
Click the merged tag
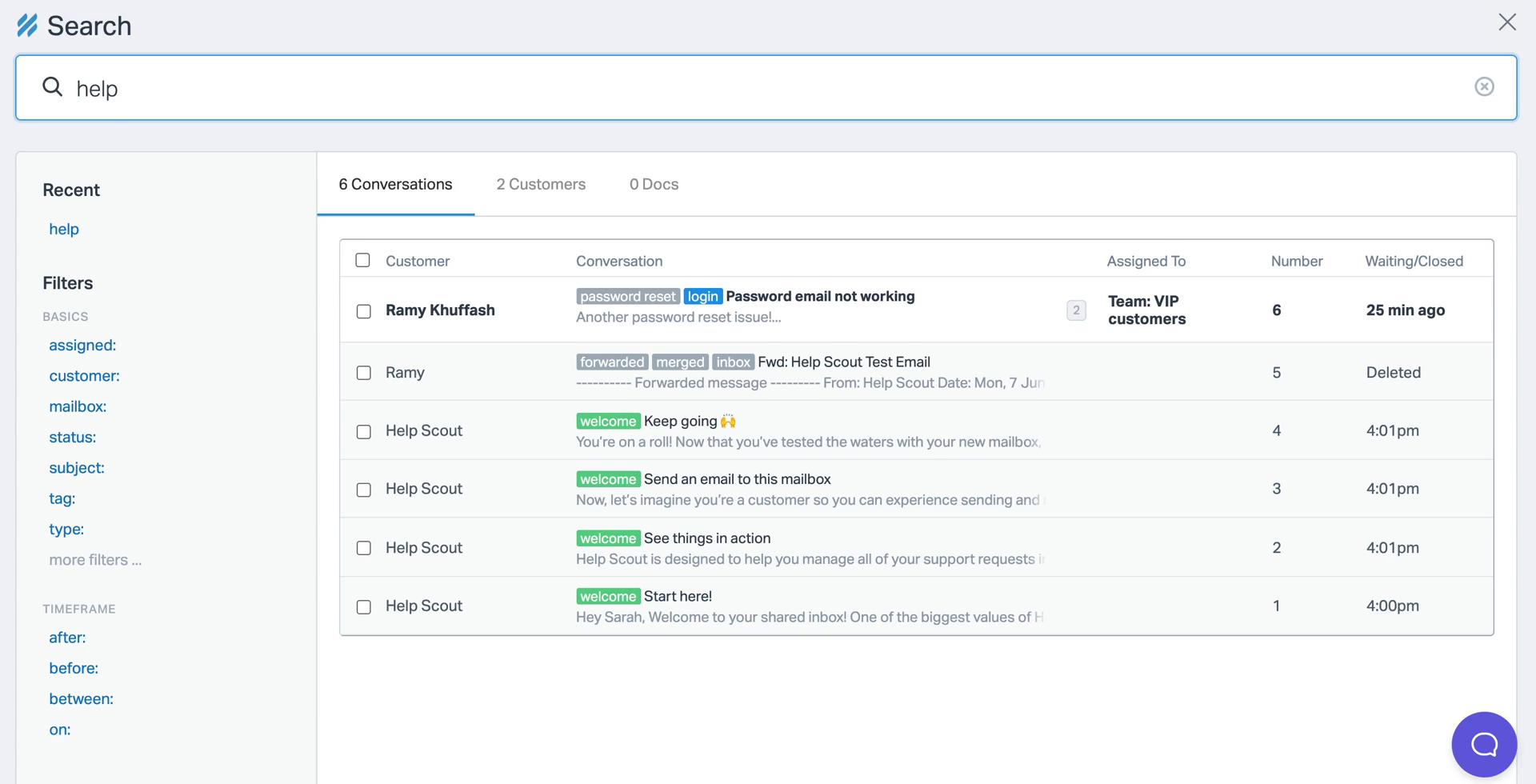click(x=680, y=362)
